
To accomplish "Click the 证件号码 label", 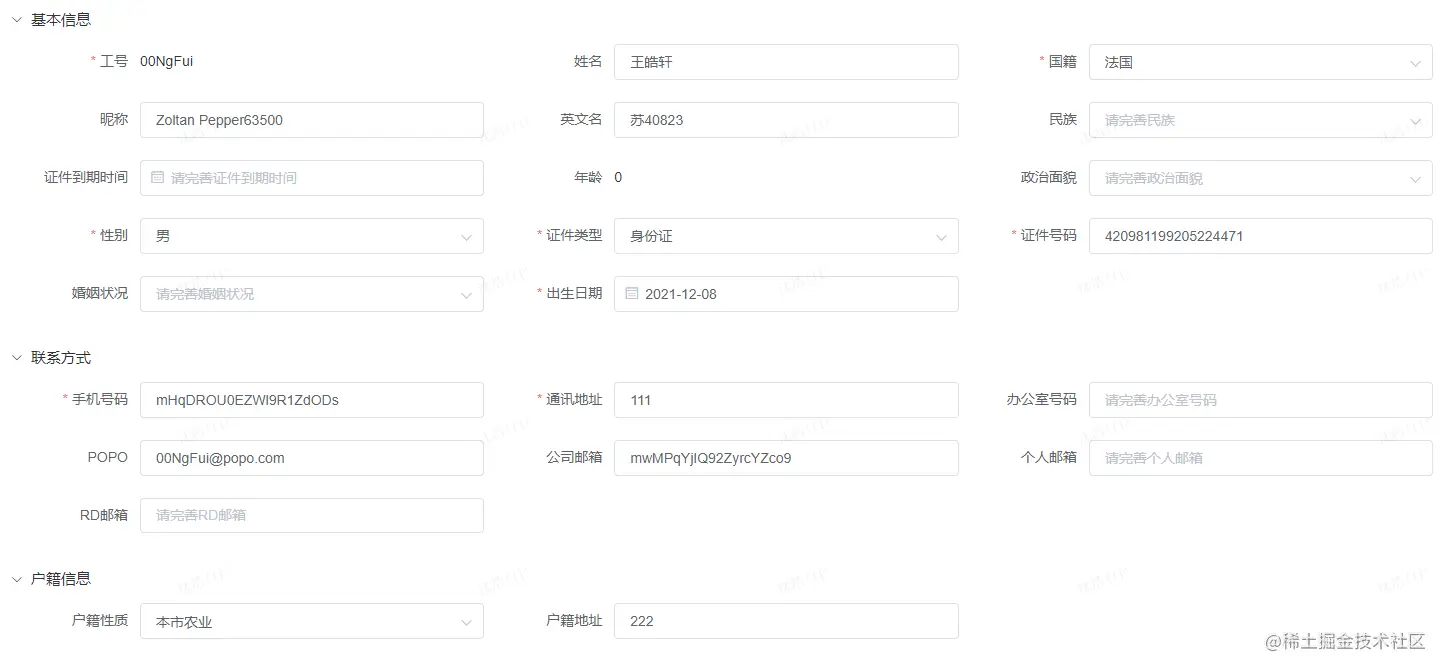I will click(1048, 235).
